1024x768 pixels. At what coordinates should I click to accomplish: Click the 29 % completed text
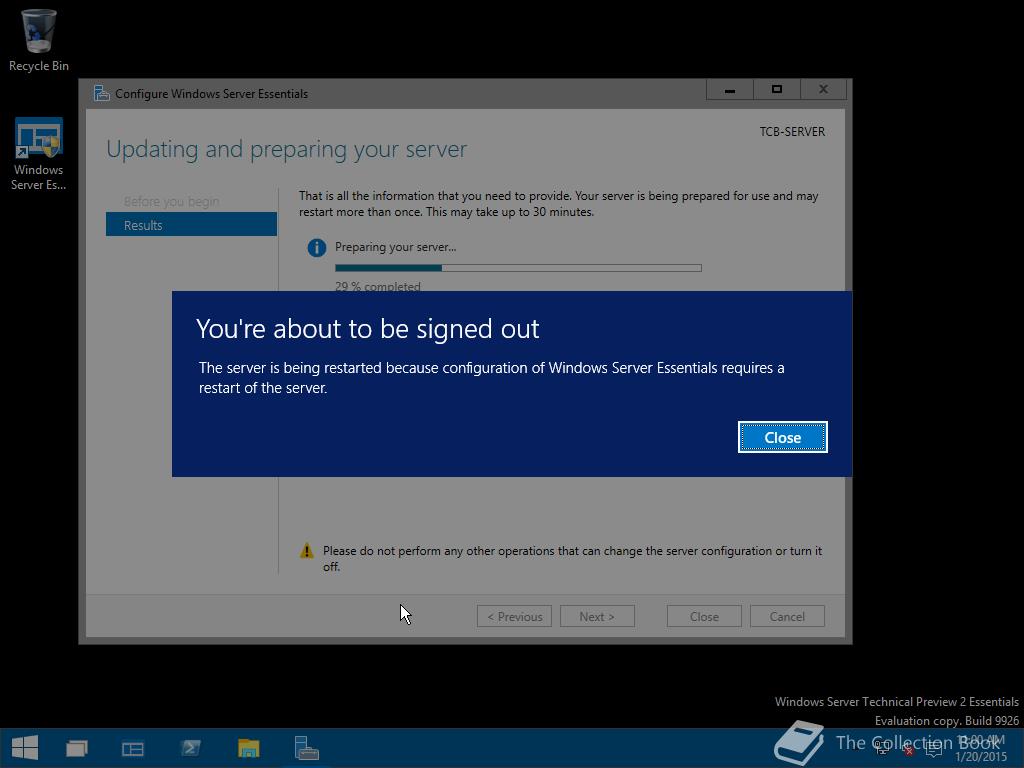[377, 285]
